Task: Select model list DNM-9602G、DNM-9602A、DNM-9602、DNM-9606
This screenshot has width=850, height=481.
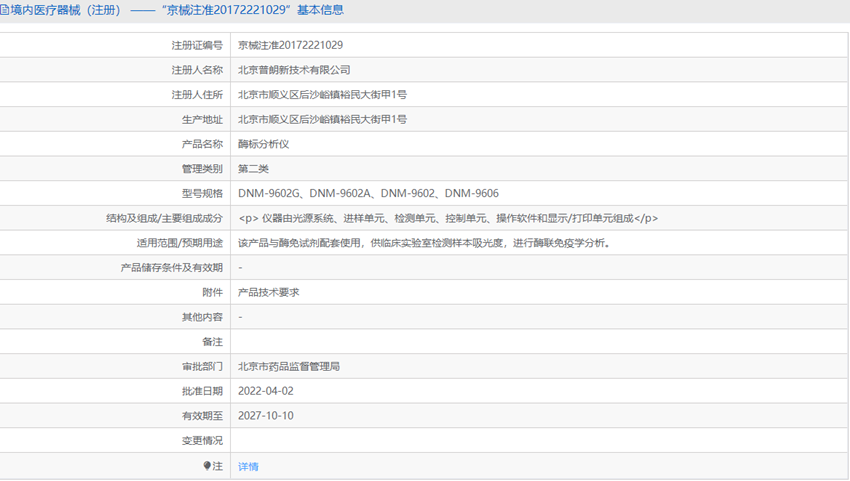Action: pyautogui.click(x=368, y=194)
